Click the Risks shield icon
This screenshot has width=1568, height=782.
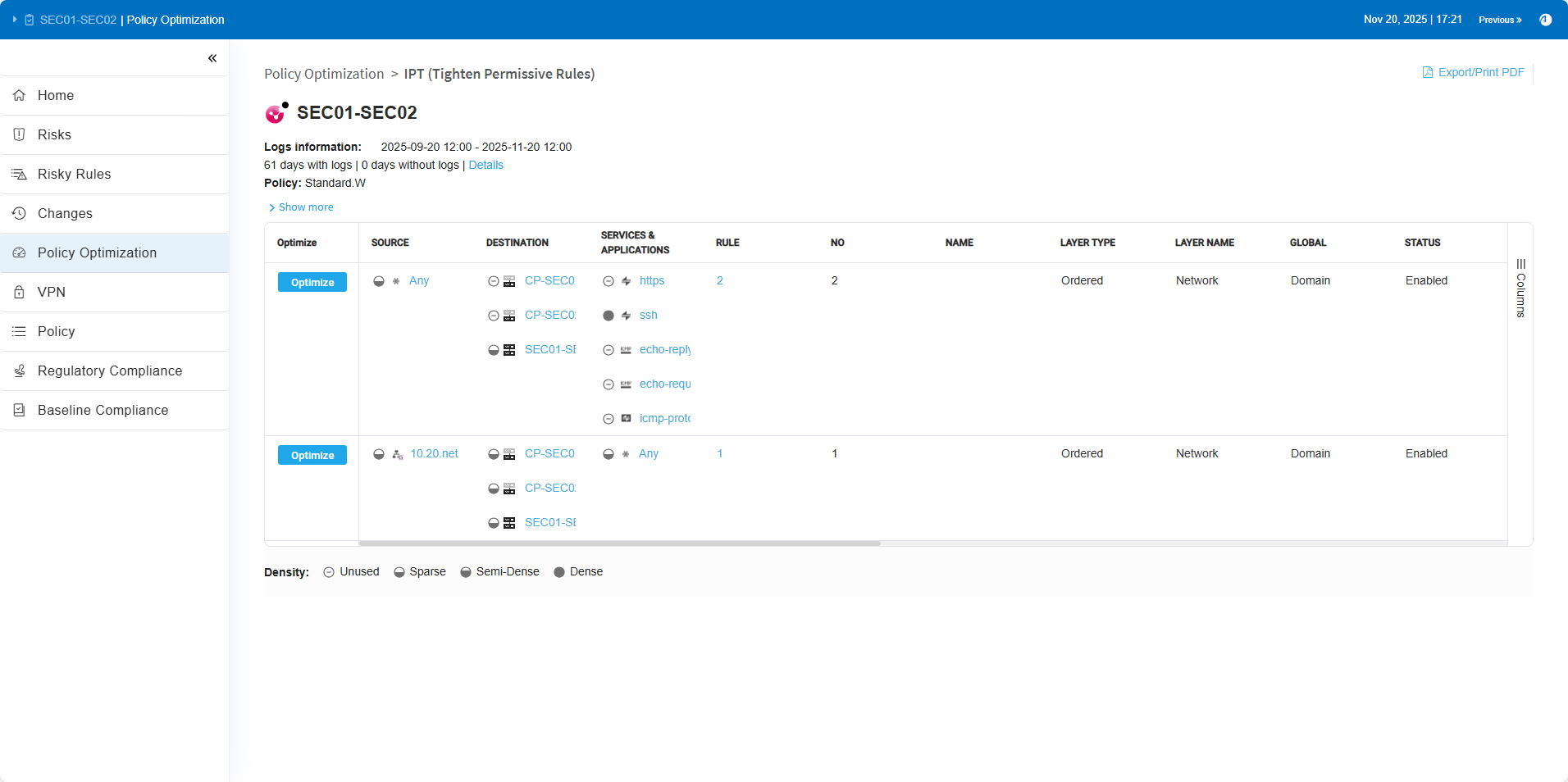(x=20, y=134)
